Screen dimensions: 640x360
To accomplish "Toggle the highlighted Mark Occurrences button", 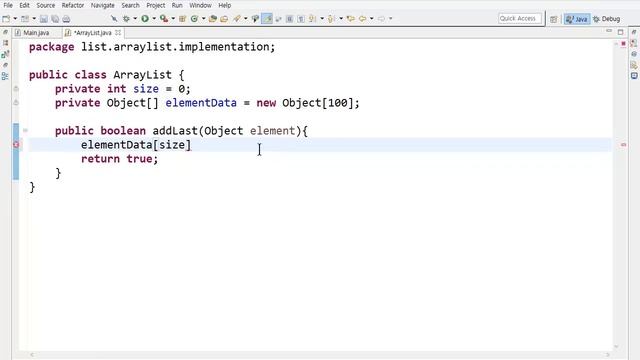I will (x=267, y=19).
